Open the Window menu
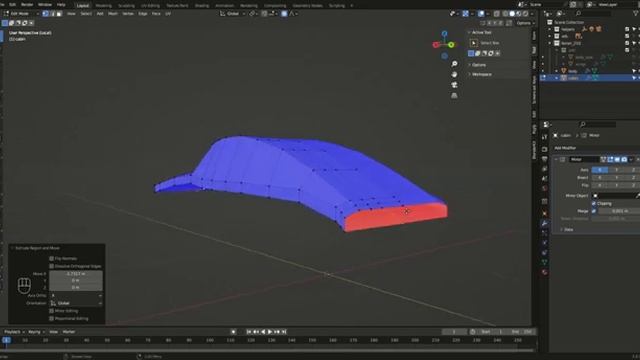Viewport: 640px width, 360px height. coord(45,4)
